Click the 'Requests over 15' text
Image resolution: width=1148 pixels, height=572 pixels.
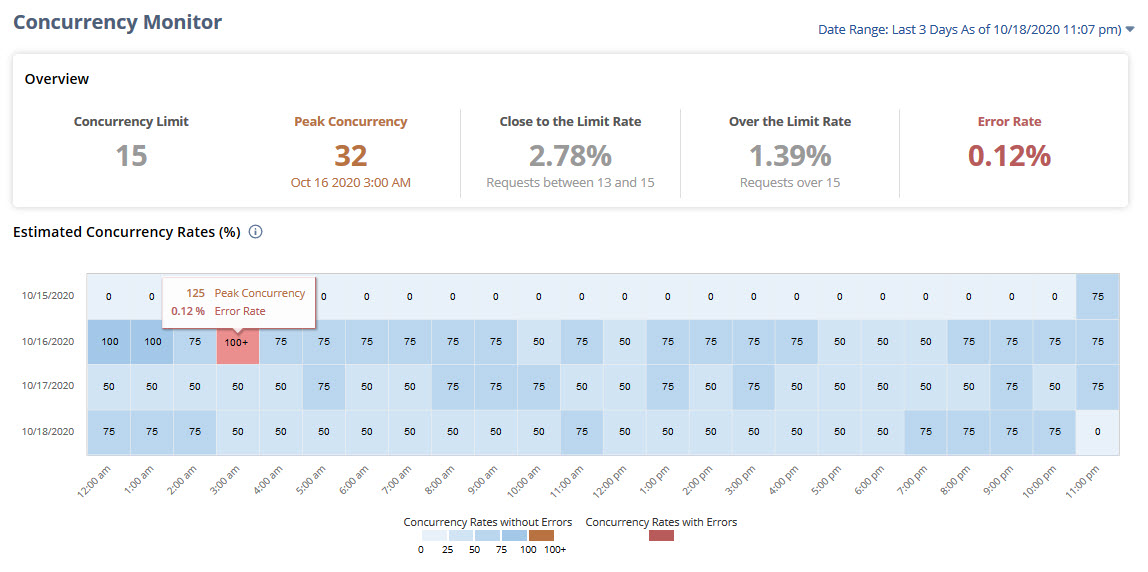[x=790, y=182]
